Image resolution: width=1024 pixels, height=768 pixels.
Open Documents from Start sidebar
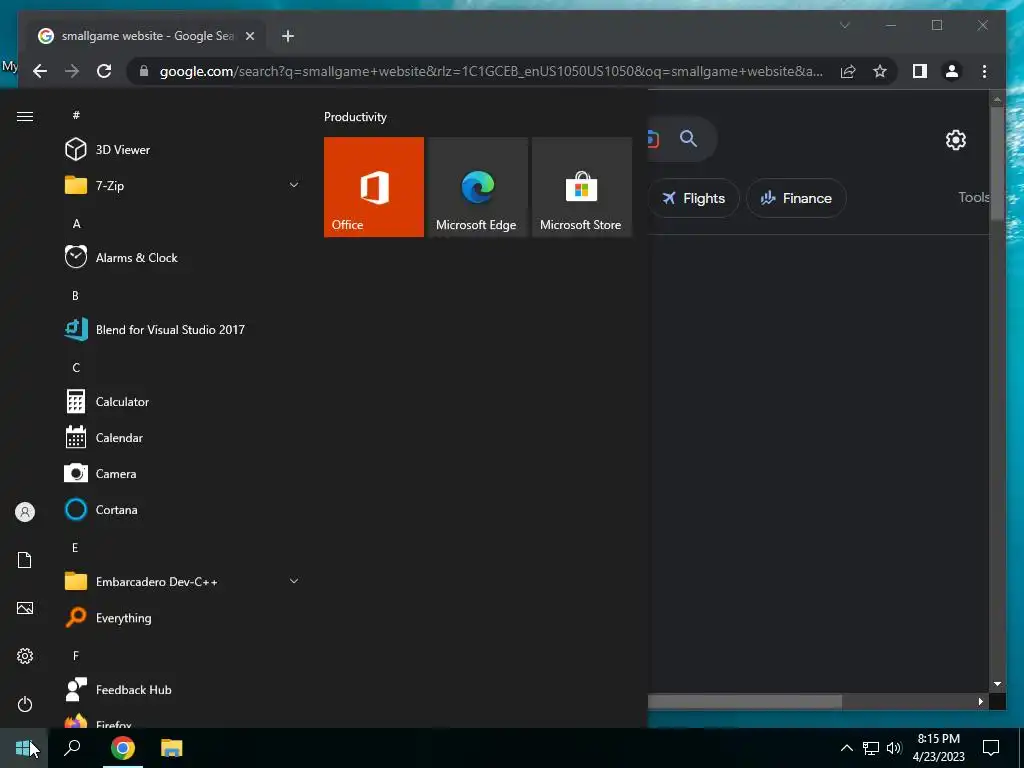click(25, 560)
